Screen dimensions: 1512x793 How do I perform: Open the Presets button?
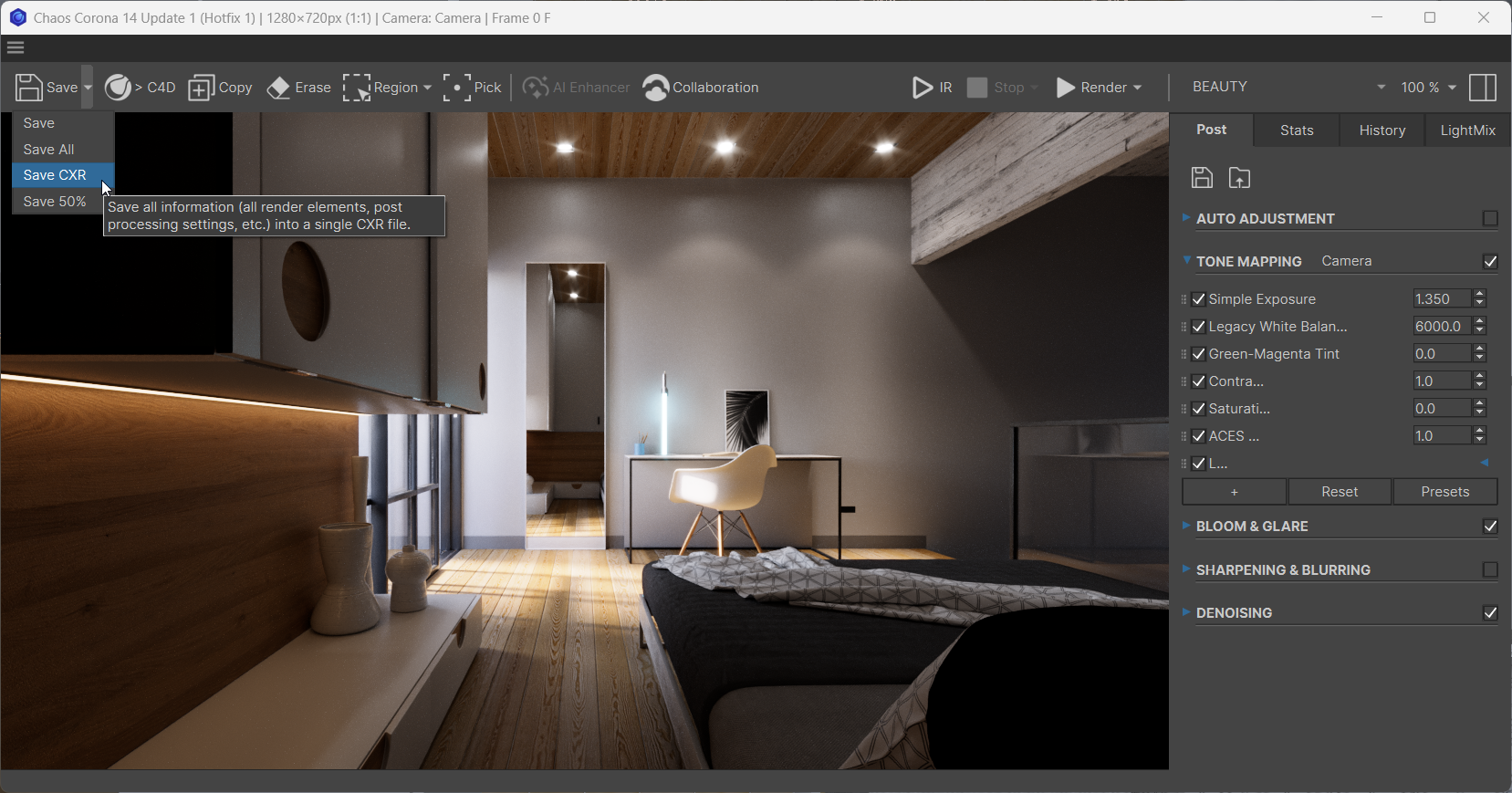[x=1445, y=492]
